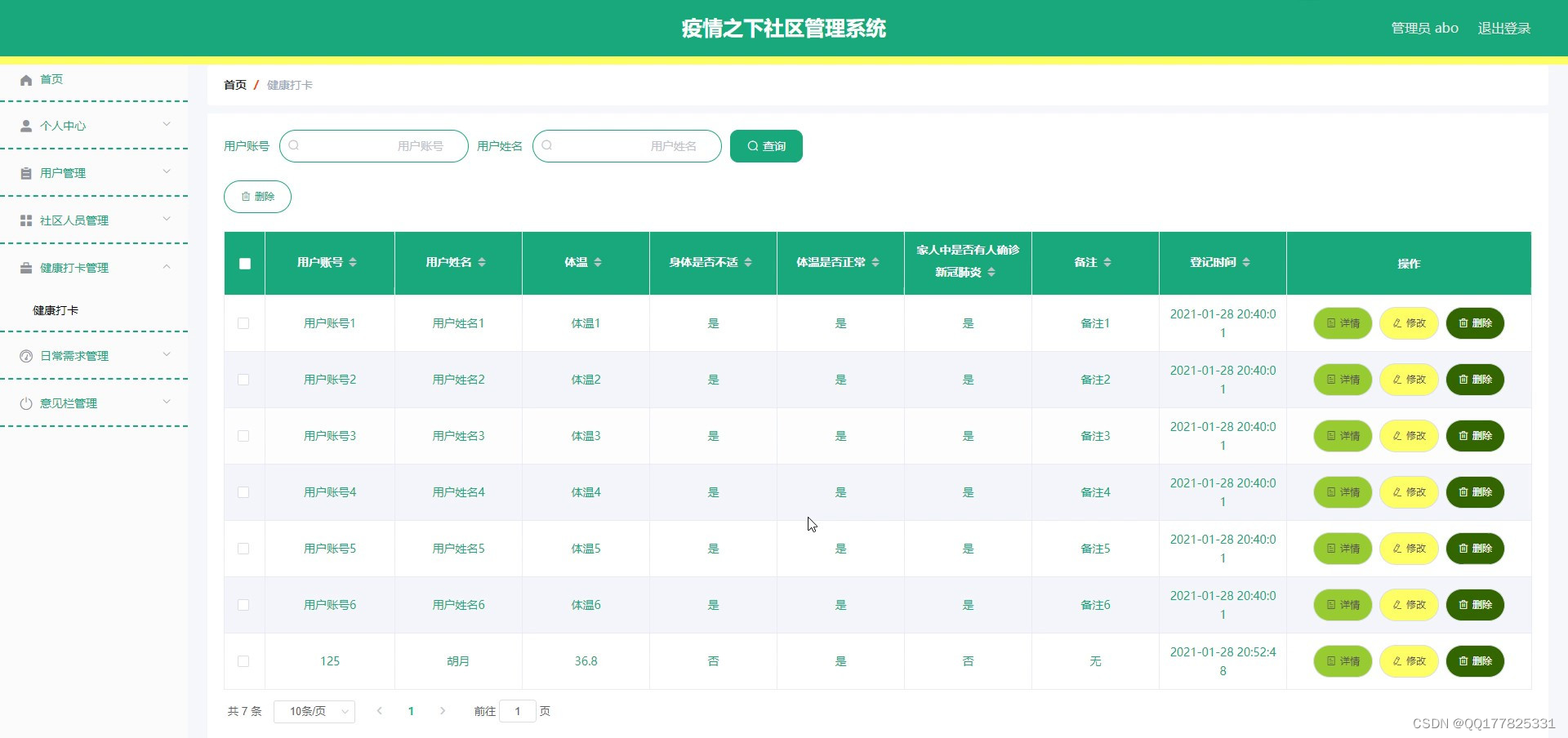1568x738 pixels.
Task: Open the 社区人员管理 menu label
Action: click(74, 220)
